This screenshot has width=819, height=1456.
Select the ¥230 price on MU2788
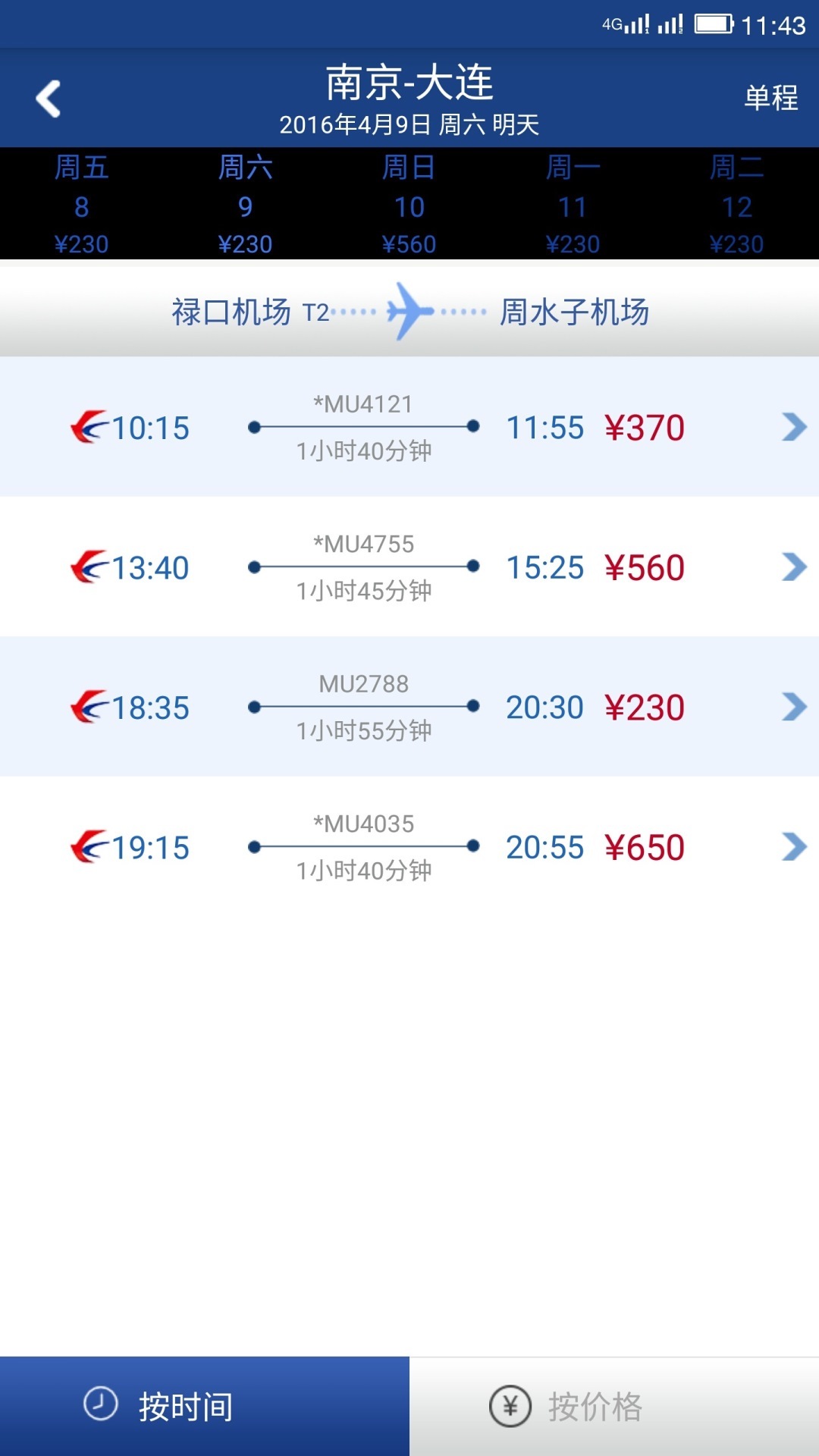(645, 708)
